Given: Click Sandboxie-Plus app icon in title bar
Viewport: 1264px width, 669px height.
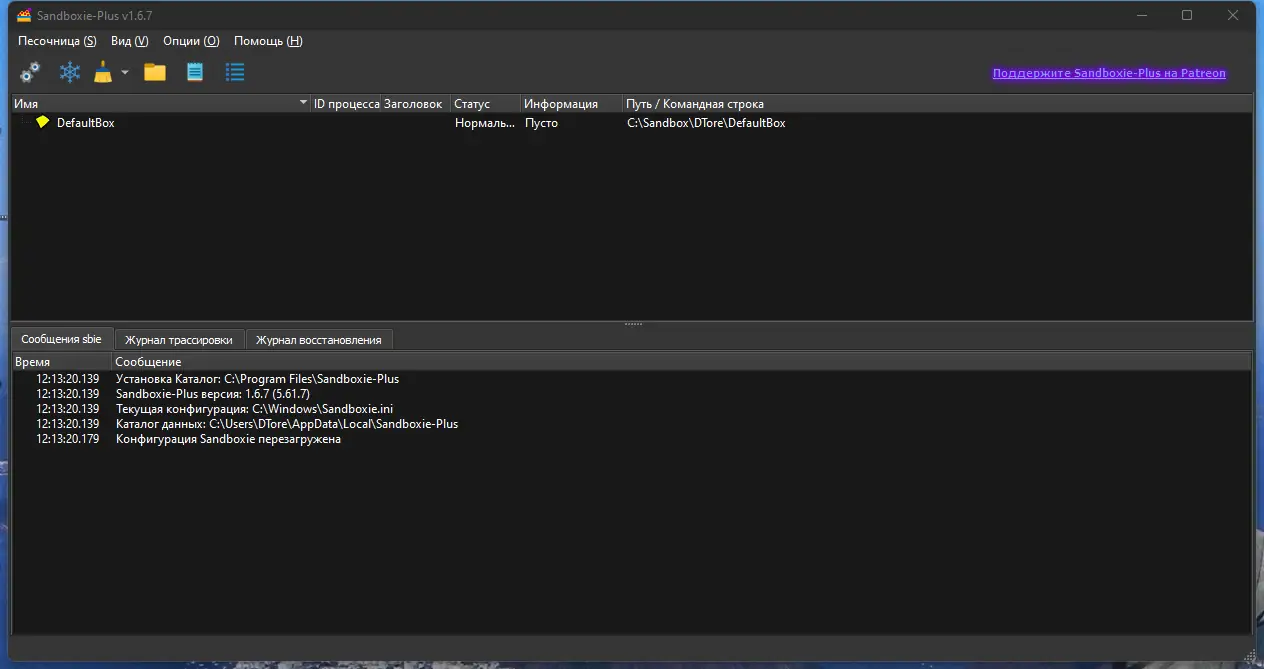Looking at the screenshot, I should (24, 15).
